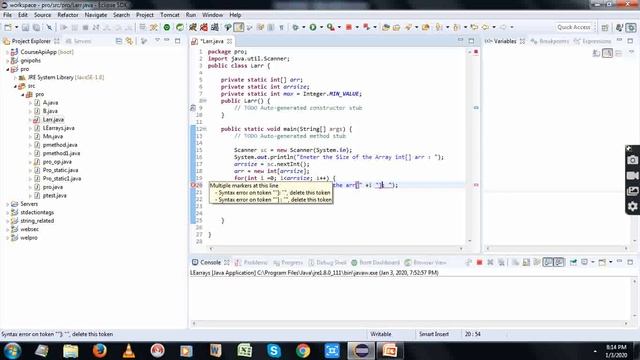The width and height of the screenshot is (640, 360).
Task: Click the Open Perspective icon
Action: point(605,27)
